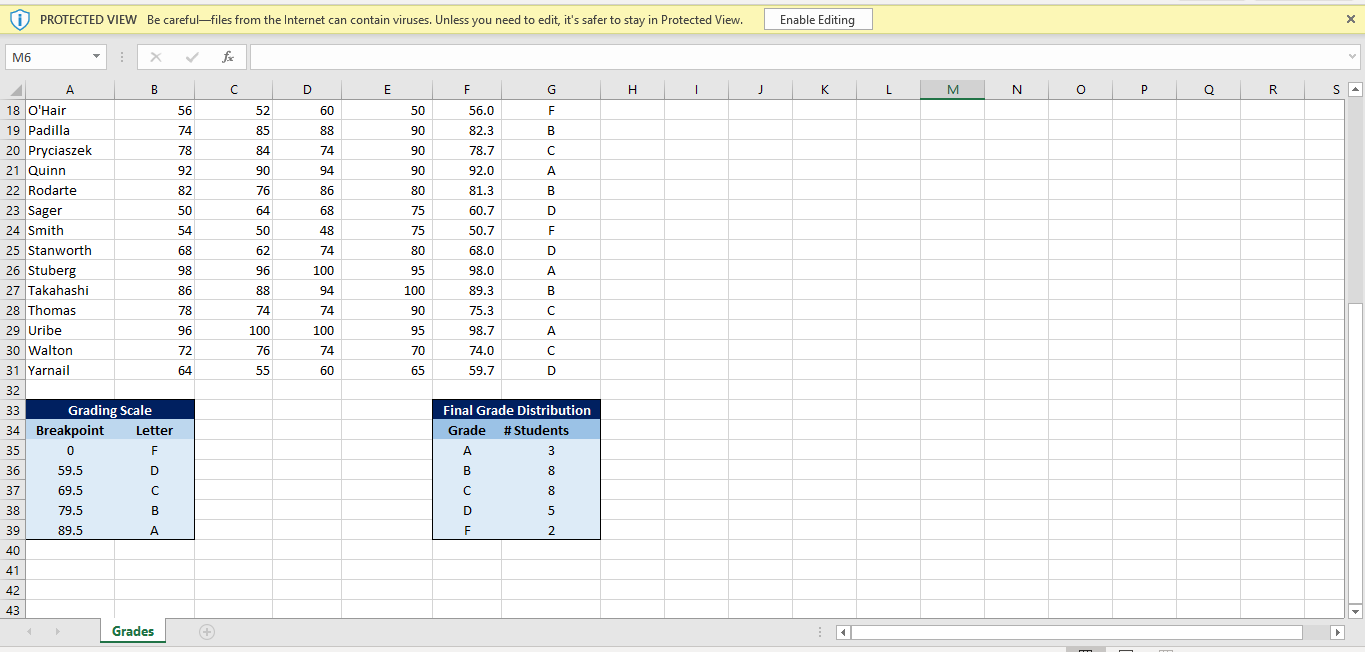Dismiss the Protected View banner with its X
Screen dimensions: 1365x652
pos(1350,18)
